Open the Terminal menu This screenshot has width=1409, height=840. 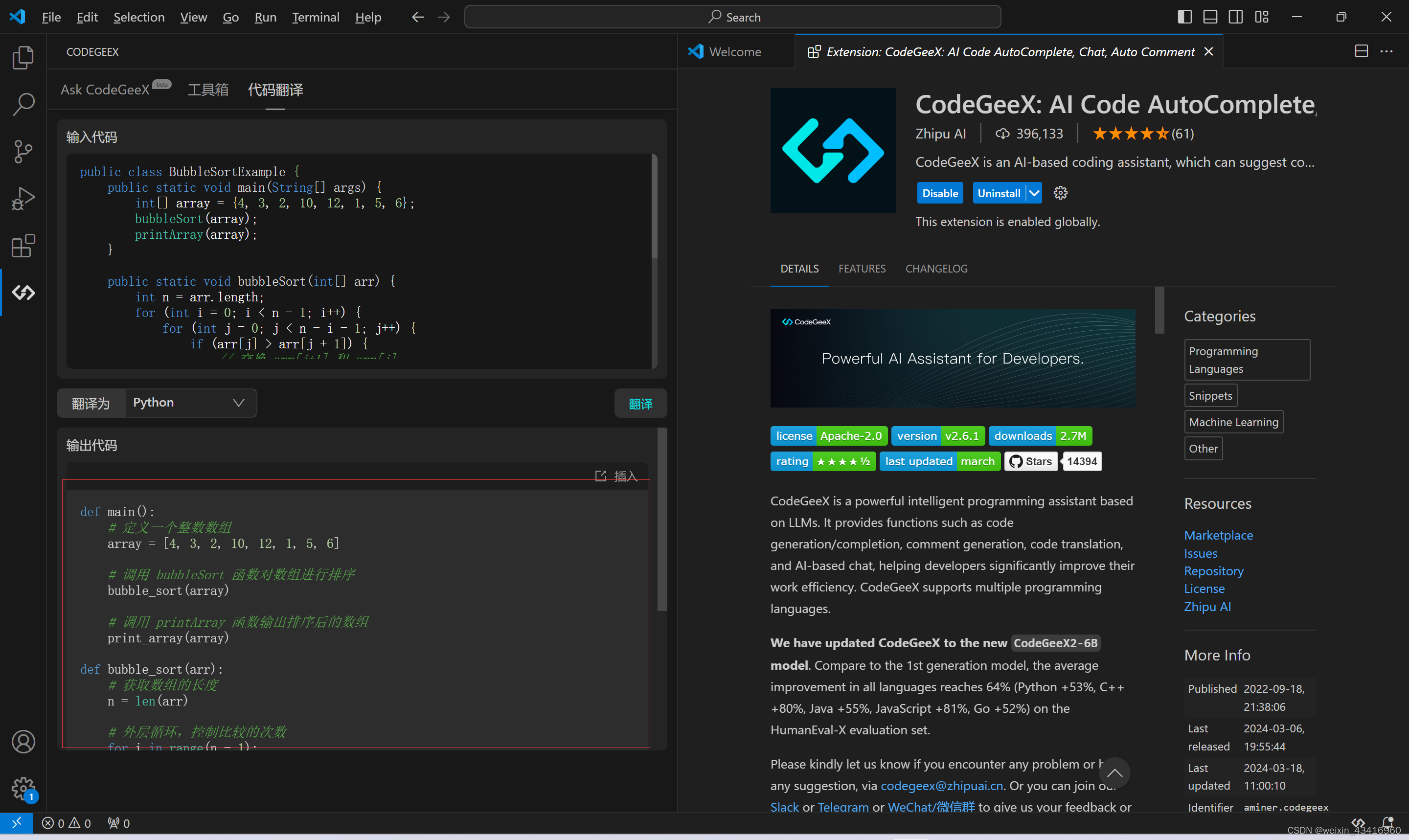(315, 17)
